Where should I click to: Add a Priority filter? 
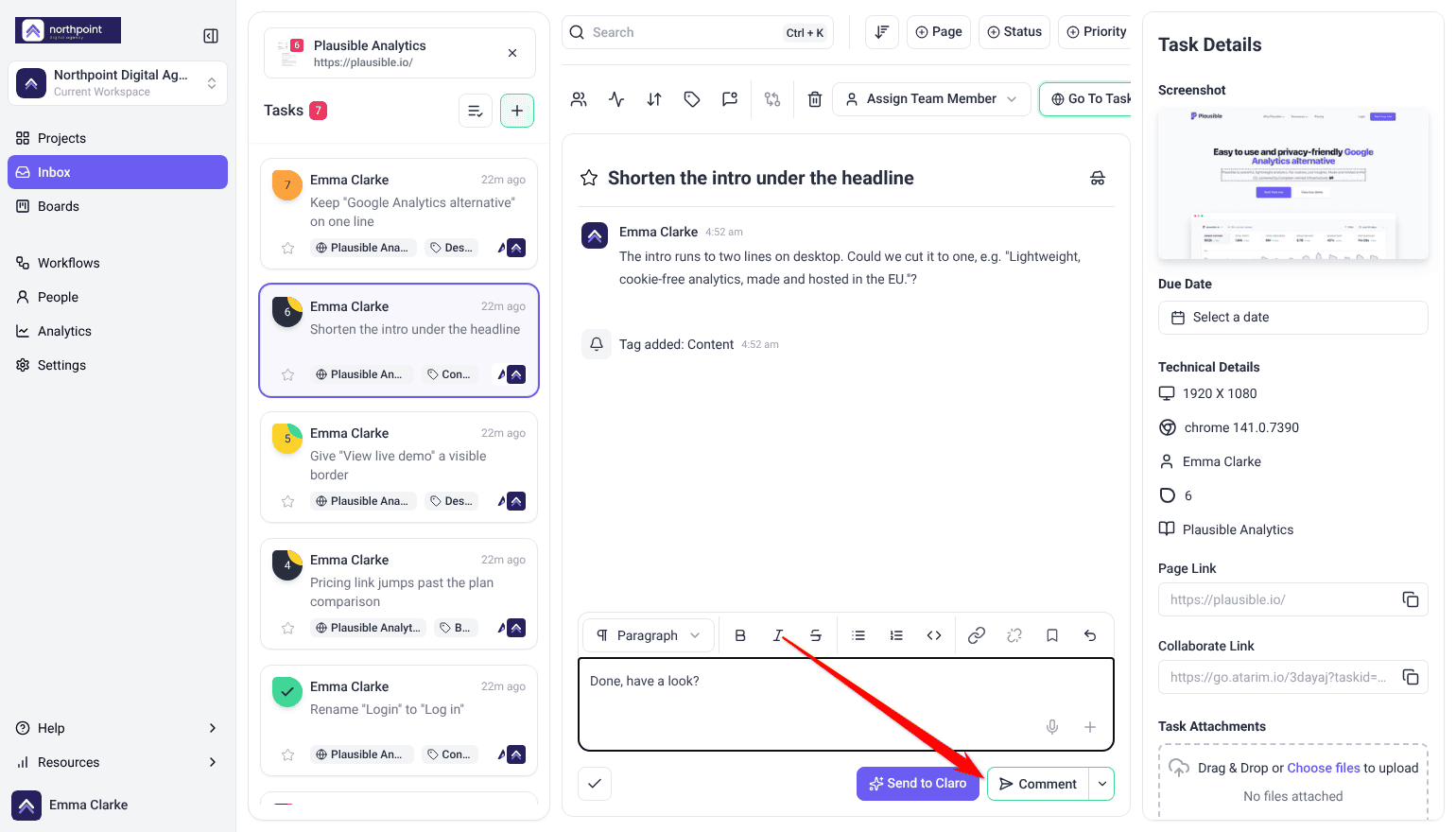1096,32
